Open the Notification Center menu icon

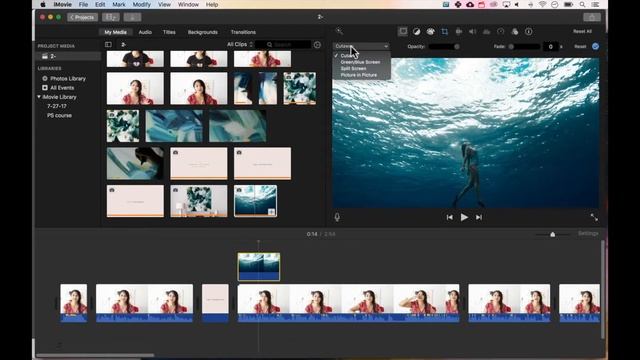[596, 4]
